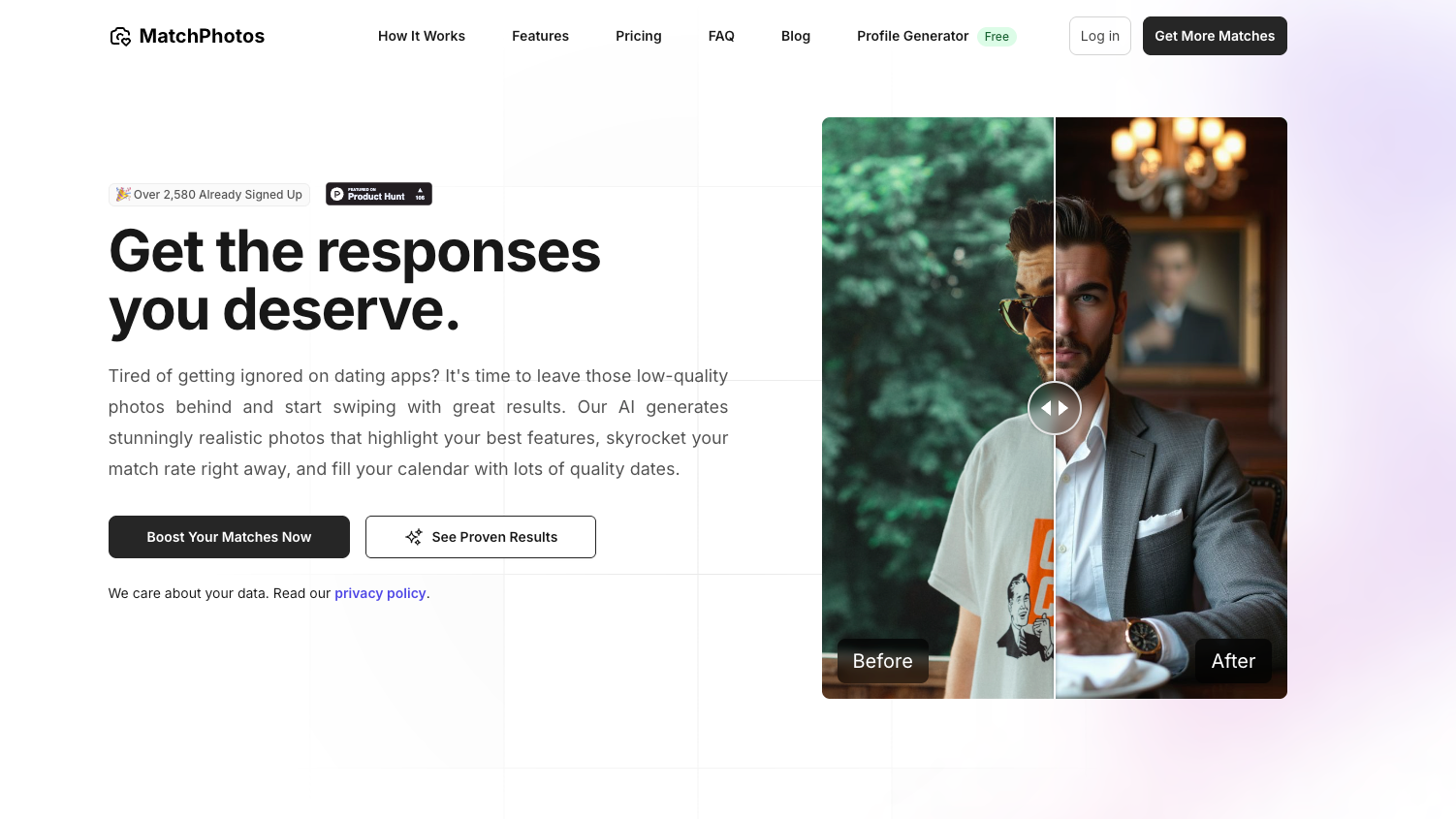Click the Before label on the photo

(x=883, y=661)
